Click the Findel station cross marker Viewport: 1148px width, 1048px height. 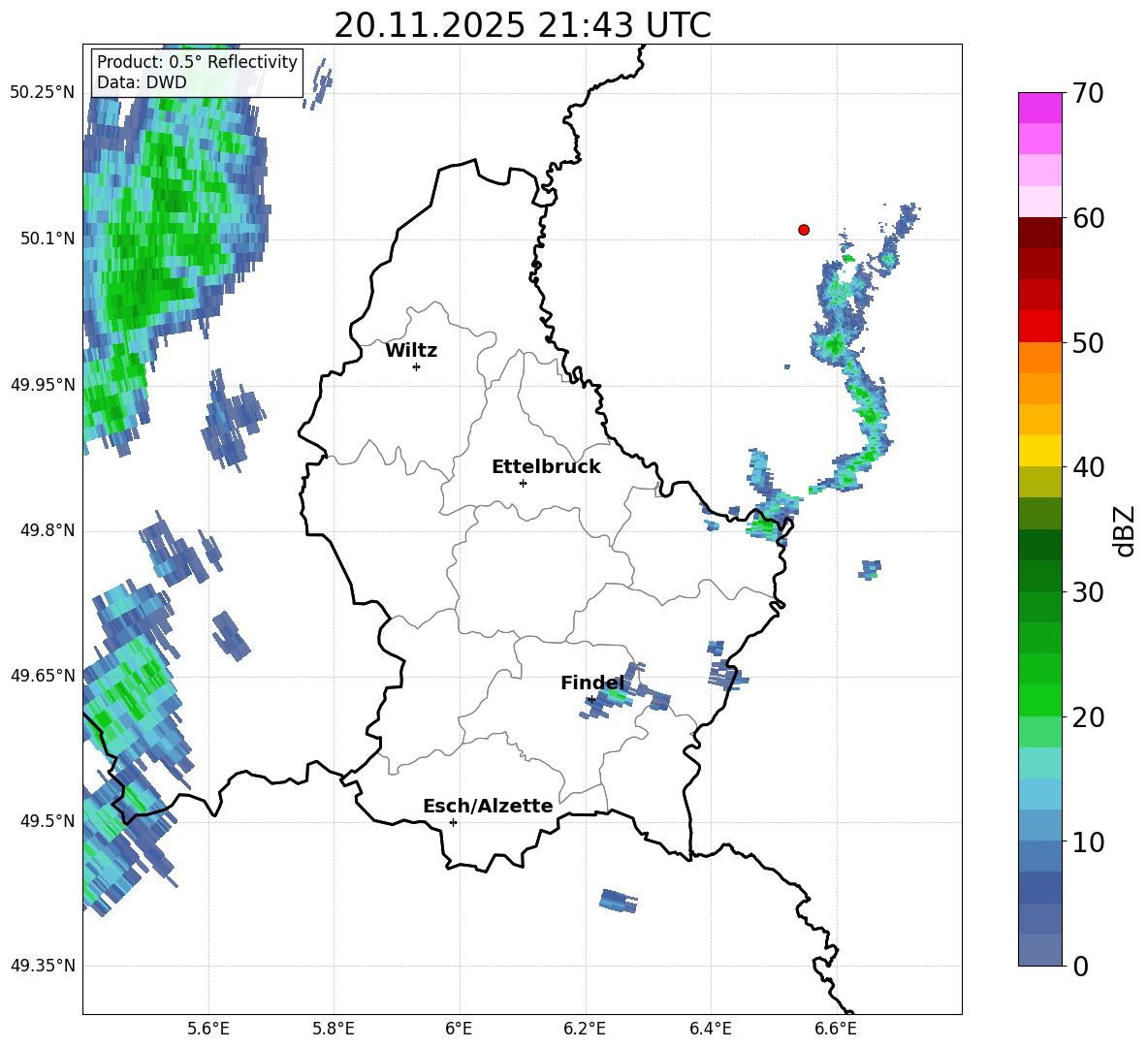(591, 700)
